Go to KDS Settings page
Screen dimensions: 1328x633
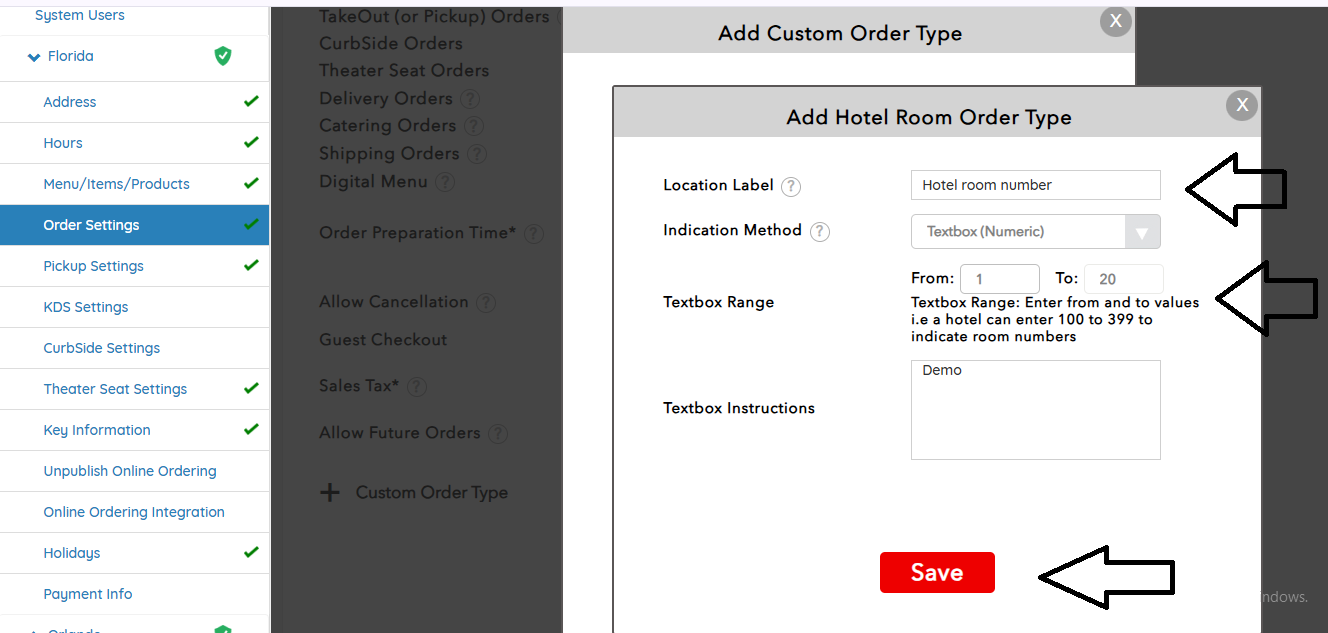click(85, 307)
